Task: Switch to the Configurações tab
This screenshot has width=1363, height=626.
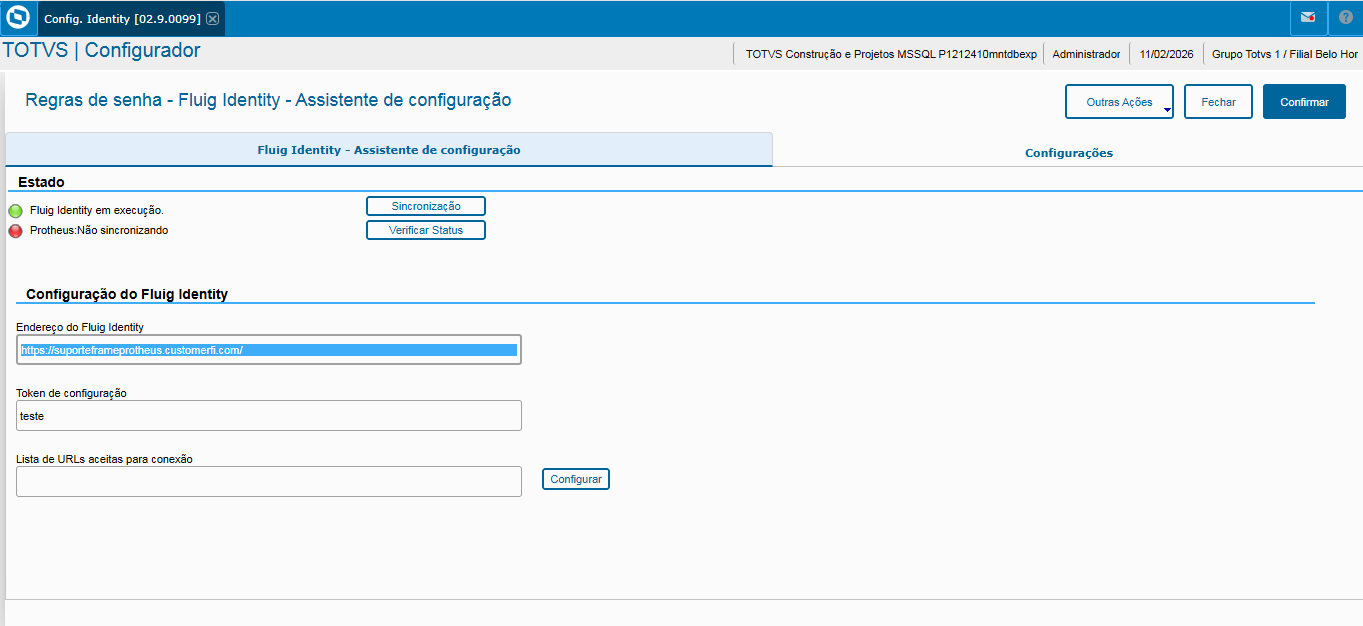Action: 1068,153
